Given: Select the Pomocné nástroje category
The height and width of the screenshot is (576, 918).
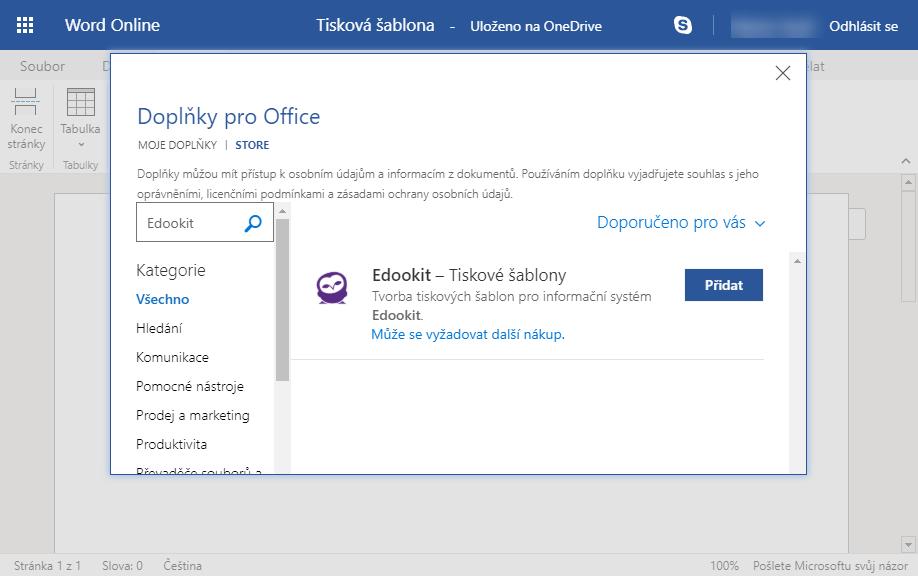Looking at the screenshot, I should pos(190,386).
